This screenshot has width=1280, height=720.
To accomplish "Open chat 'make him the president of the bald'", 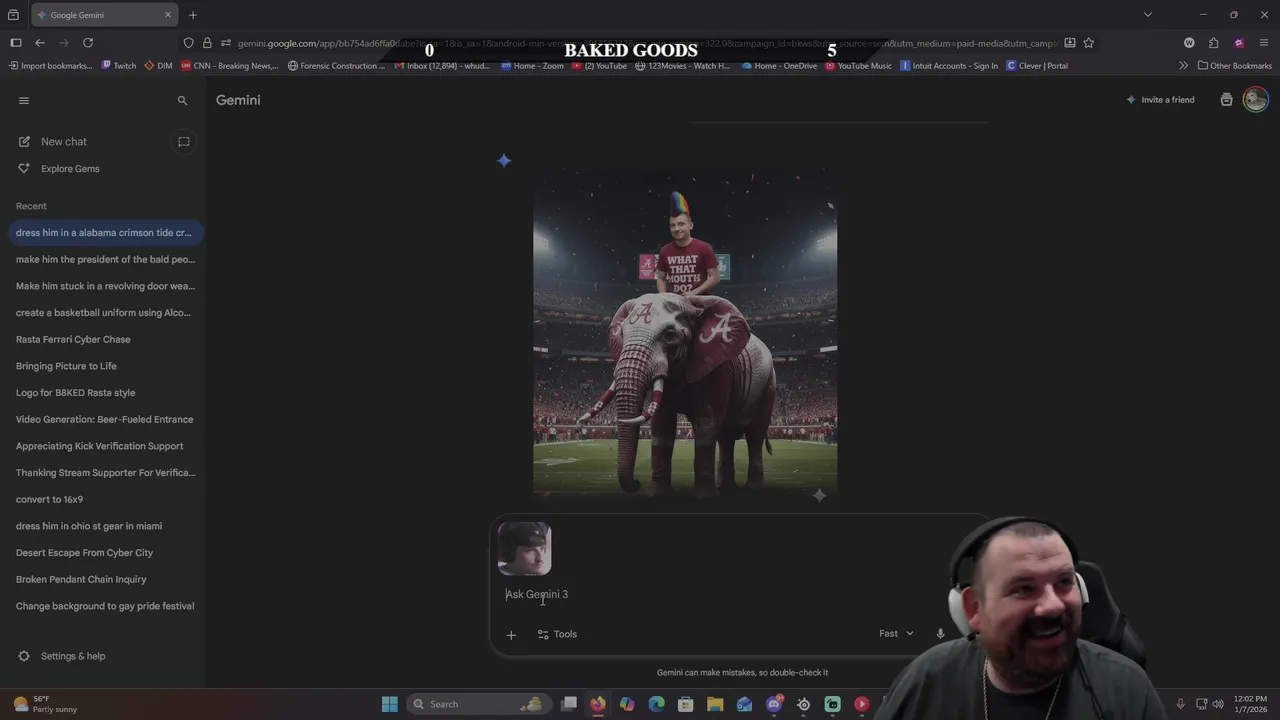I will 104,259.
